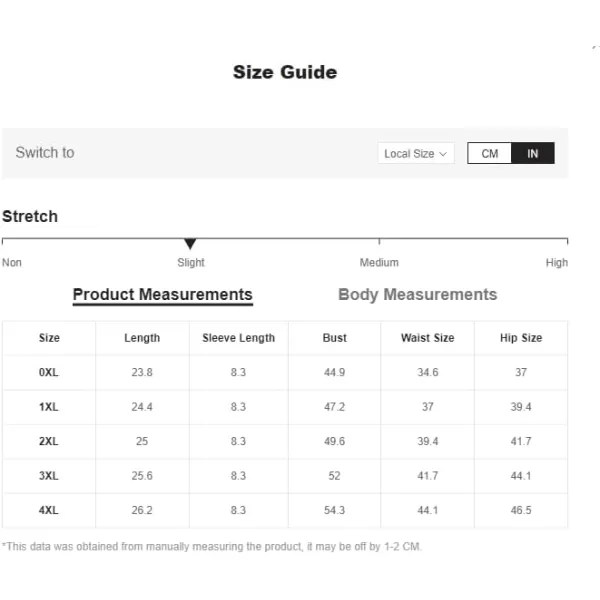Click the Non stretch label

click(12, 262)
